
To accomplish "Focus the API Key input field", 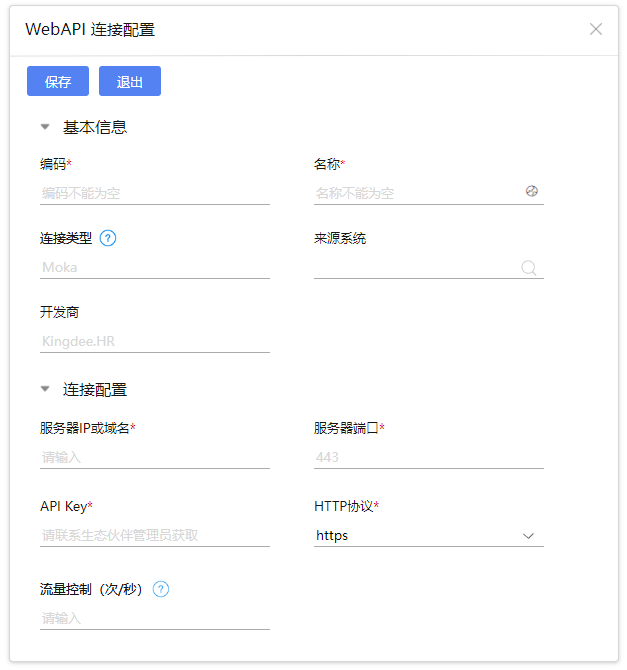I will pos(154,535).
